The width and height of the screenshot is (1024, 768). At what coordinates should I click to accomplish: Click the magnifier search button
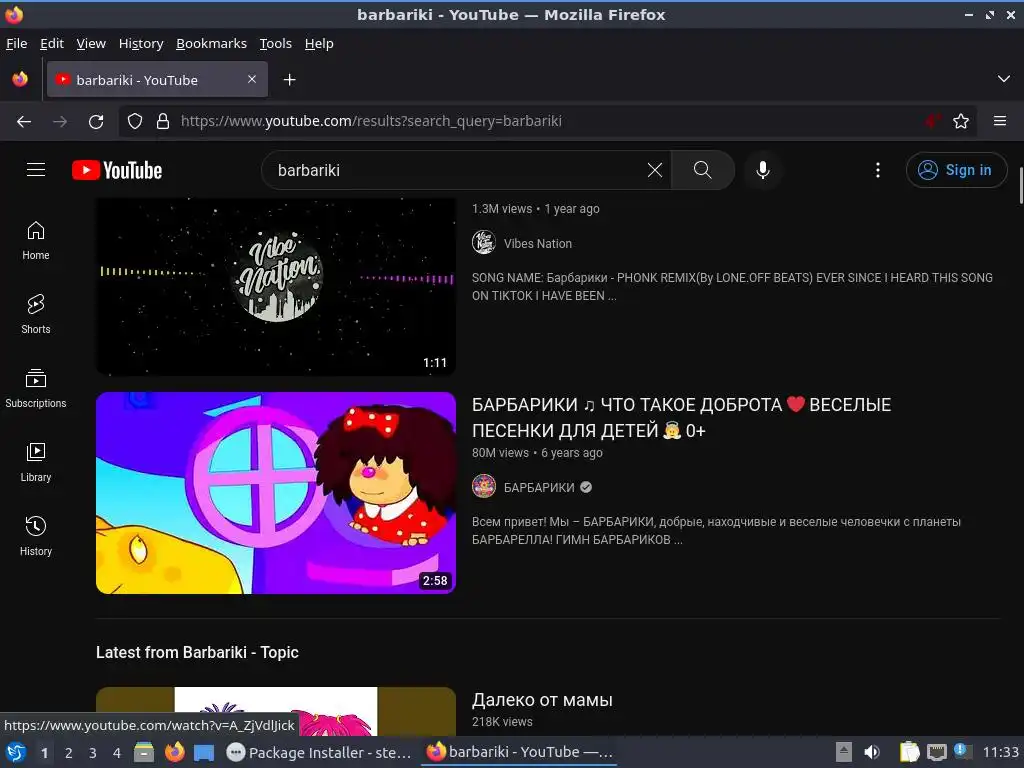pyautogui.click(x=703, y=170)
